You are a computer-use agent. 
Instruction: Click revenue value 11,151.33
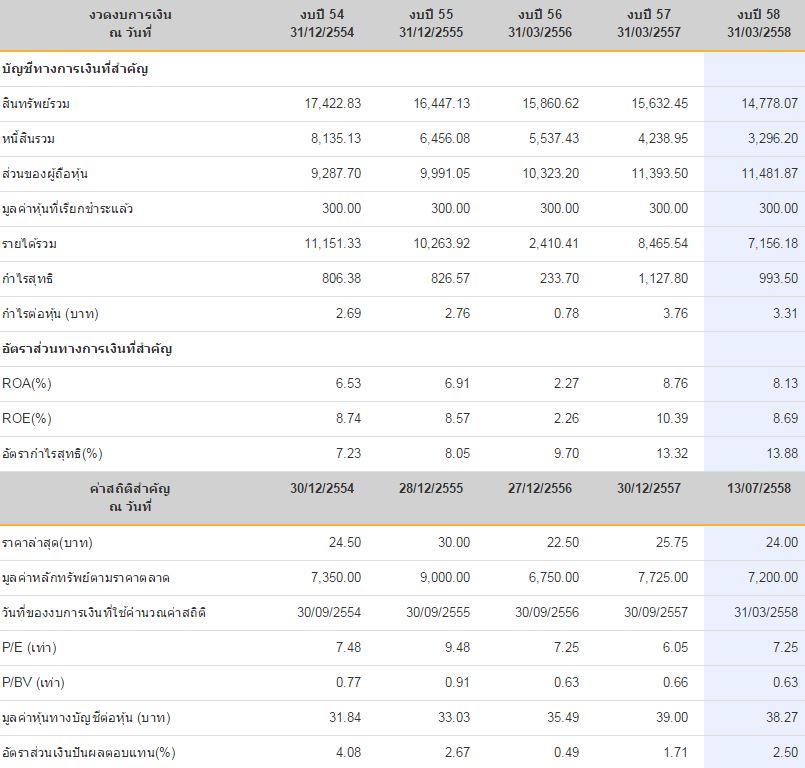click(x=333, y=243)
